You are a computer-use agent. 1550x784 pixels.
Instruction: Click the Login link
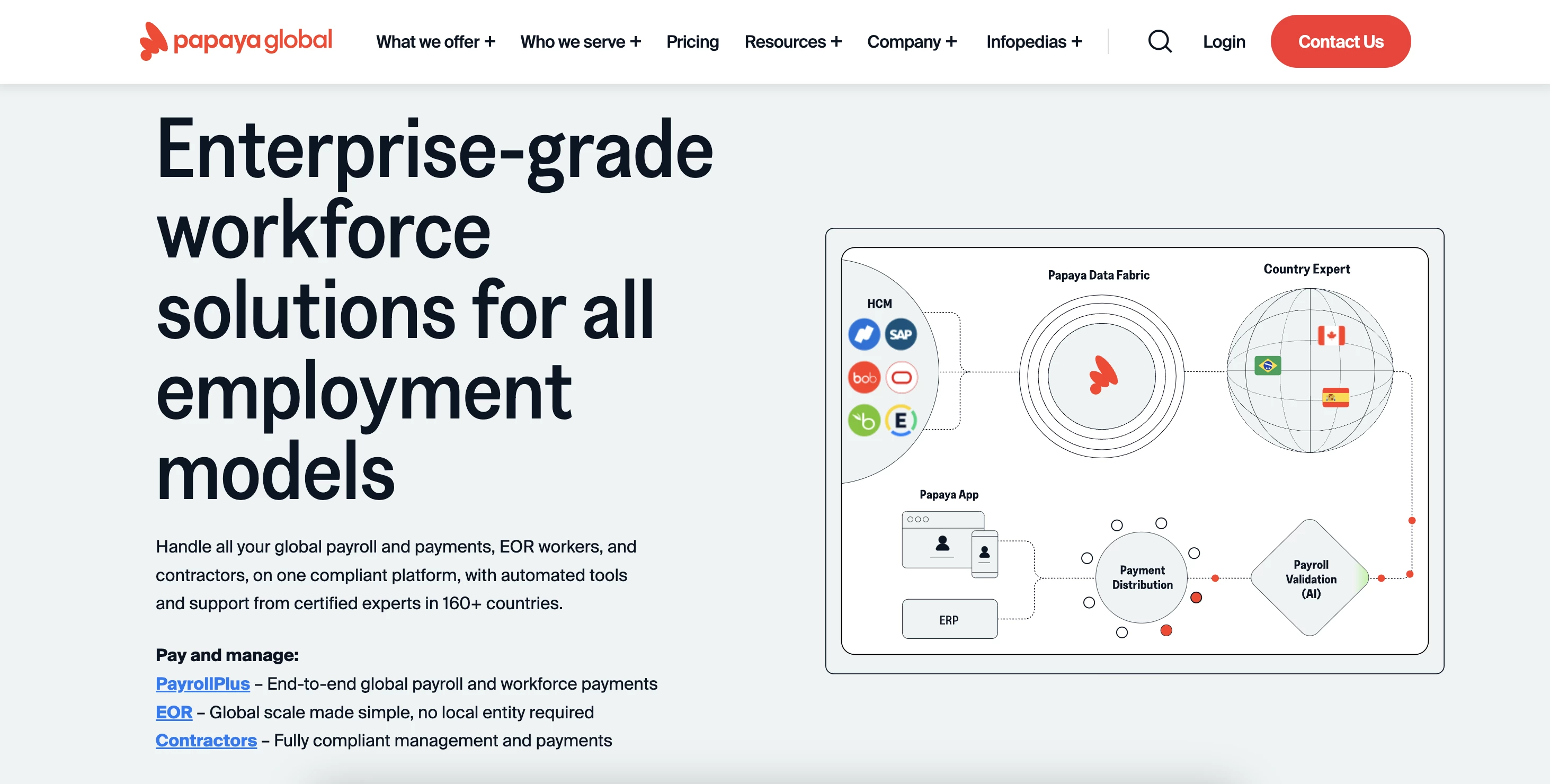pos(1224,41)
